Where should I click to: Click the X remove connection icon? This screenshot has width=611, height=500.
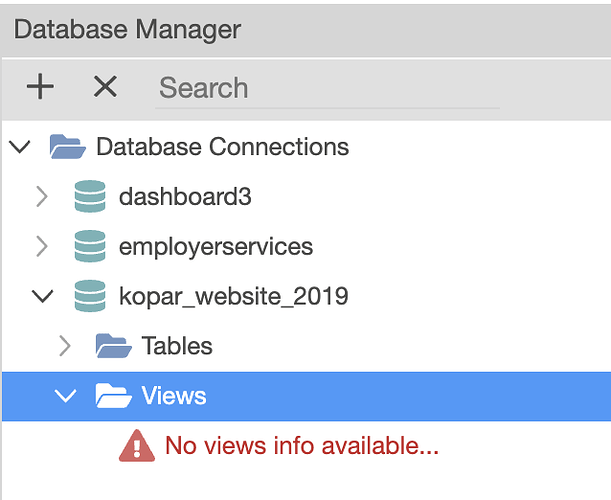pos(105,87)
